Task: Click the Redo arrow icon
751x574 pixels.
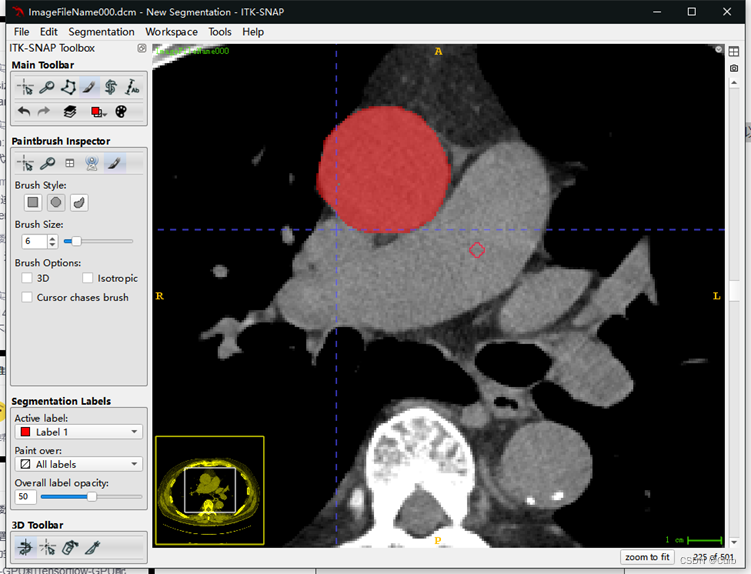Action: click(x=44, y=112)
